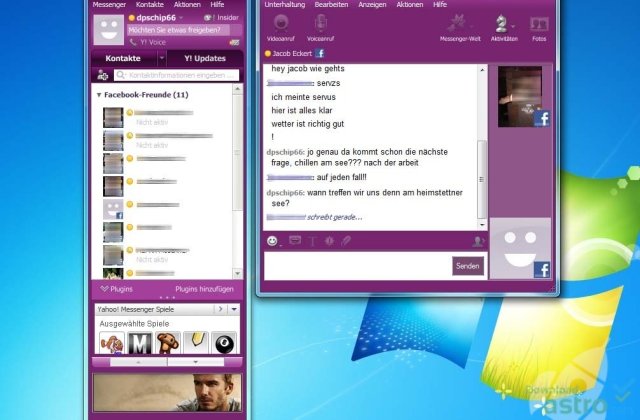Collapse the Facebook-Freunde group
This screenshot has height=420, width=640.
click(x=99, y=95)
